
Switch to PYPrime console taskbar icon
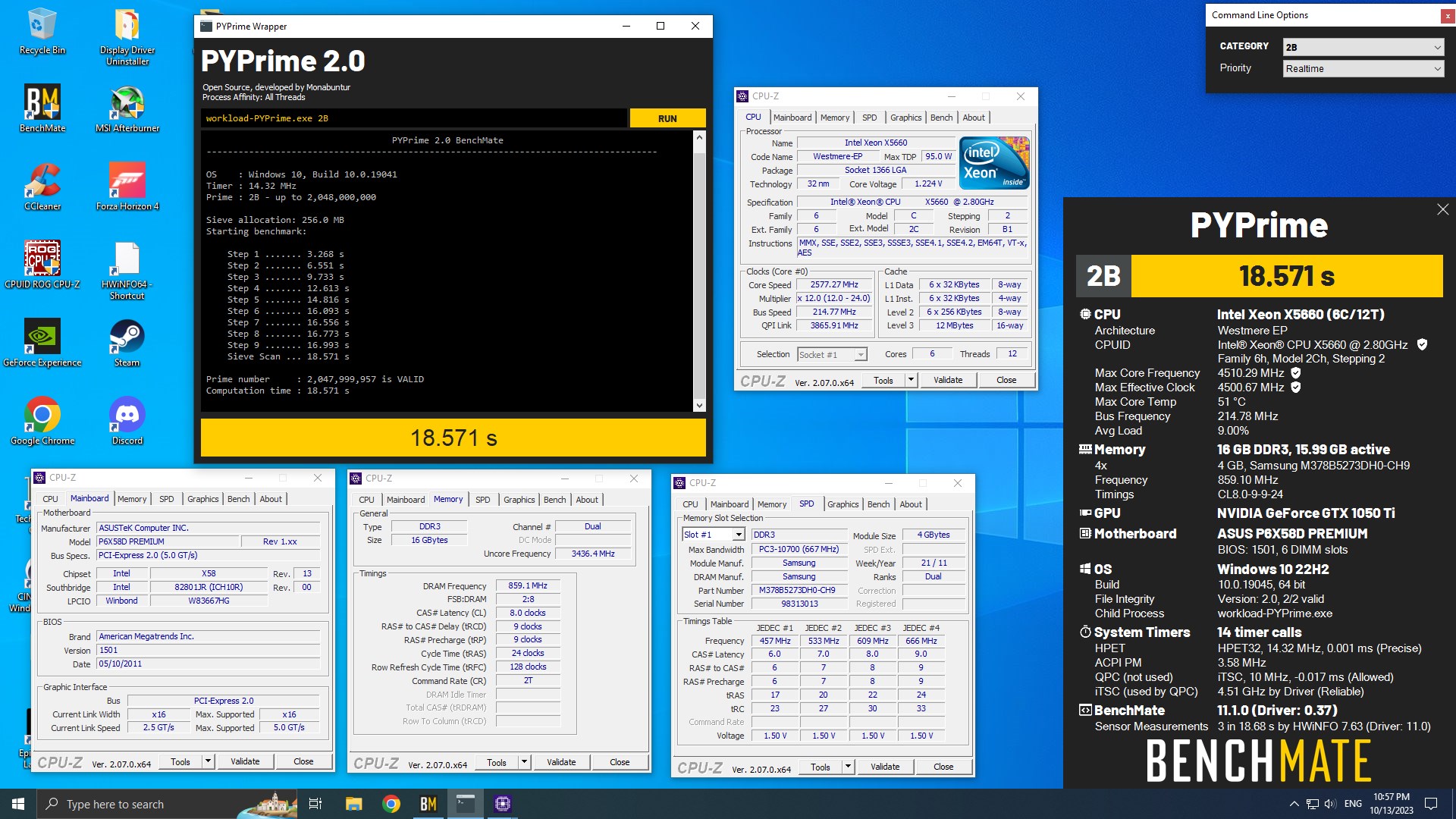(466, 804)
